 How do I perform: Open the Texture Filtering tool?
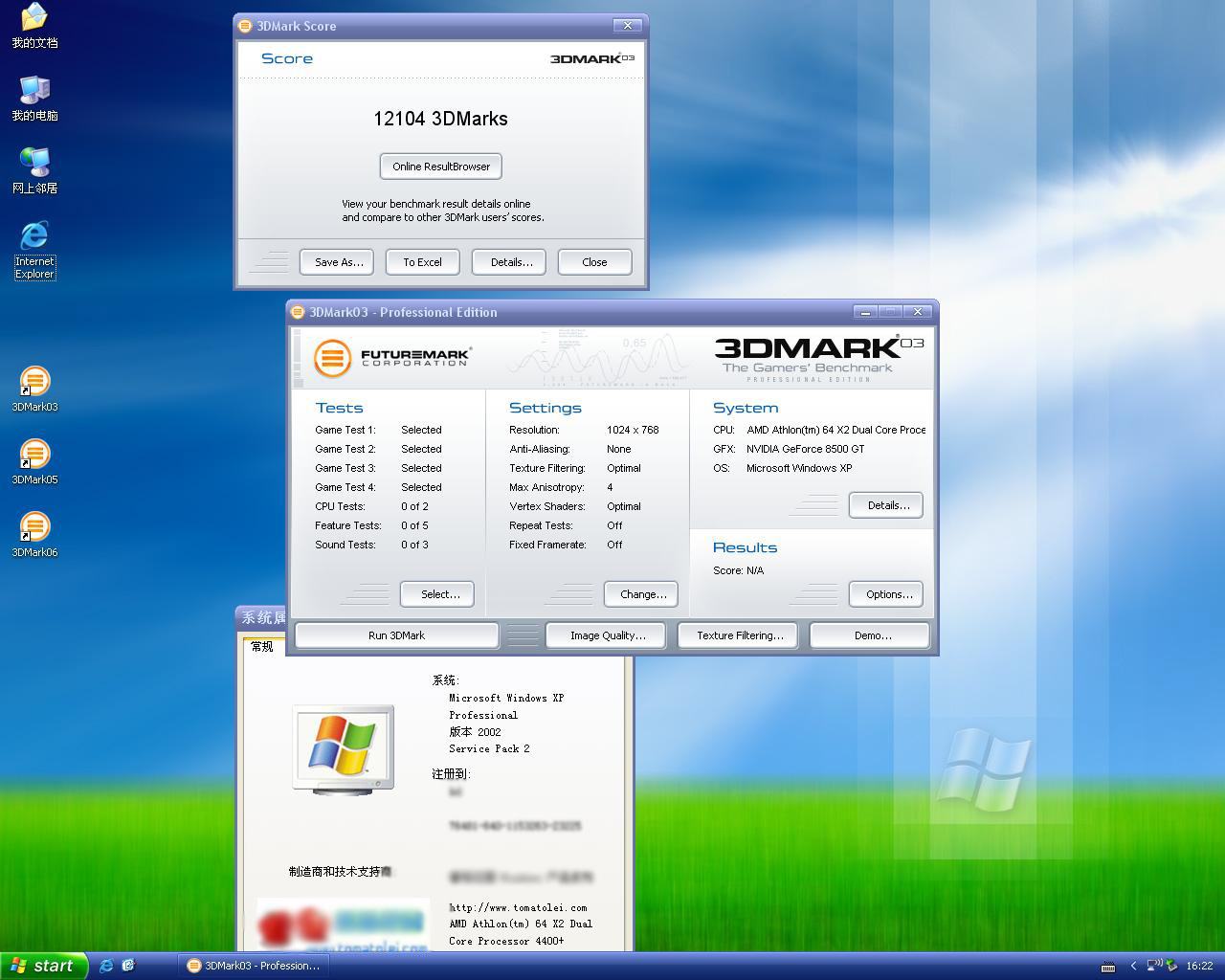(739, 635)
